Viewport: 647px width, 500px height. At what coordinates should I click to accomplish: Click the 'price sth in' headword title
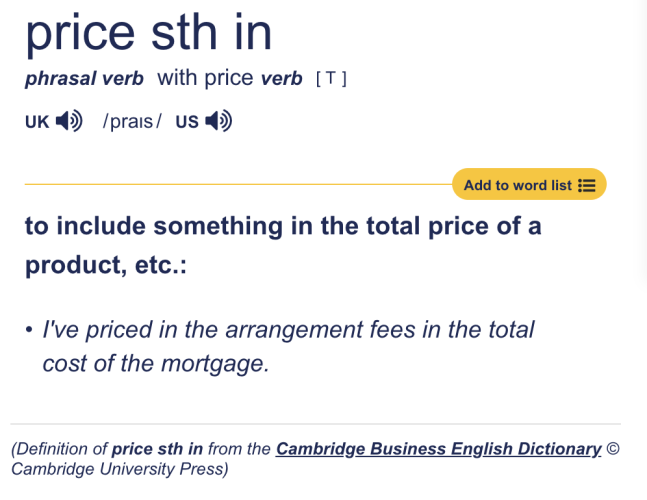(149, 32)
